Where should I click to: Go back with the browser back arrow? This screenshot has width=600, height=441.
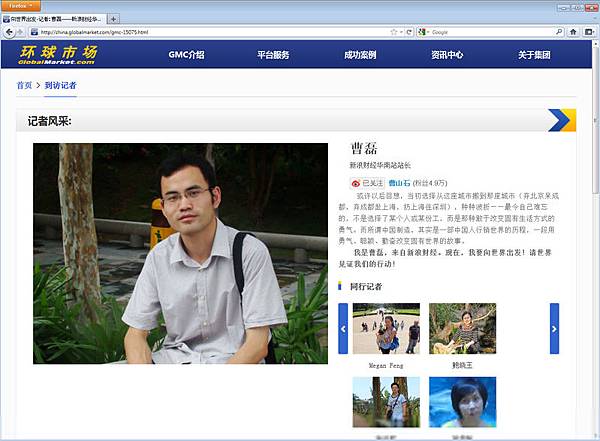[x=9, y=32]
